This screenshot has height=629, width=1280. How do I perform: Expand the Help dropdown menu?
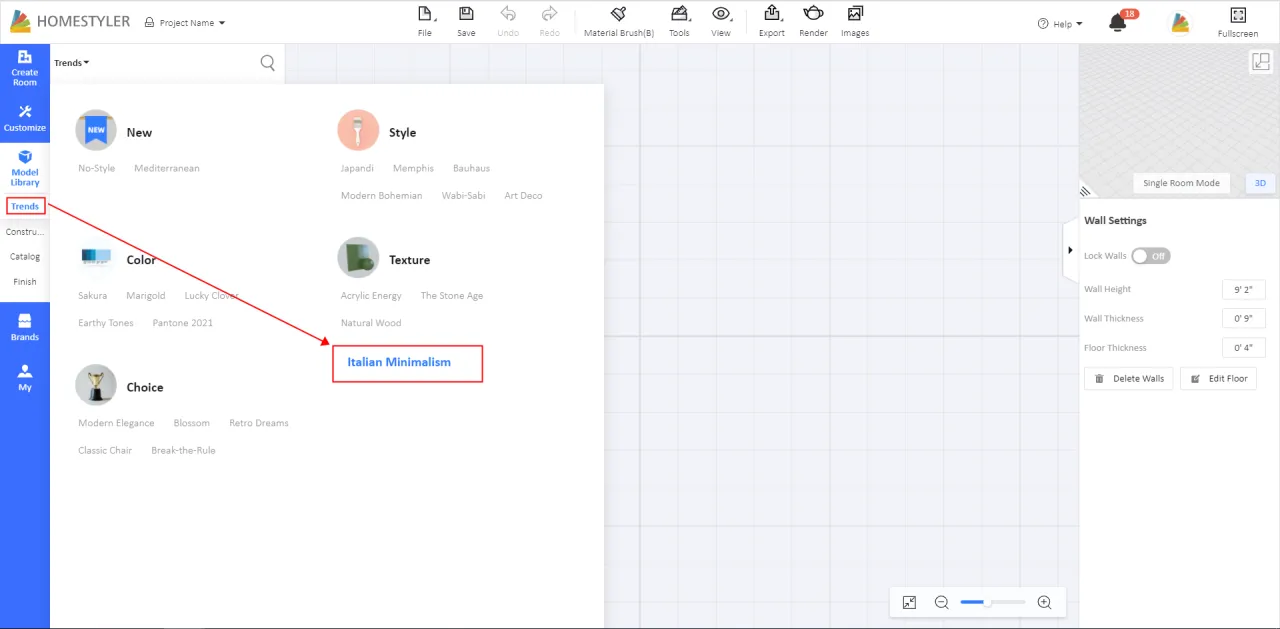click(1060, 24)
